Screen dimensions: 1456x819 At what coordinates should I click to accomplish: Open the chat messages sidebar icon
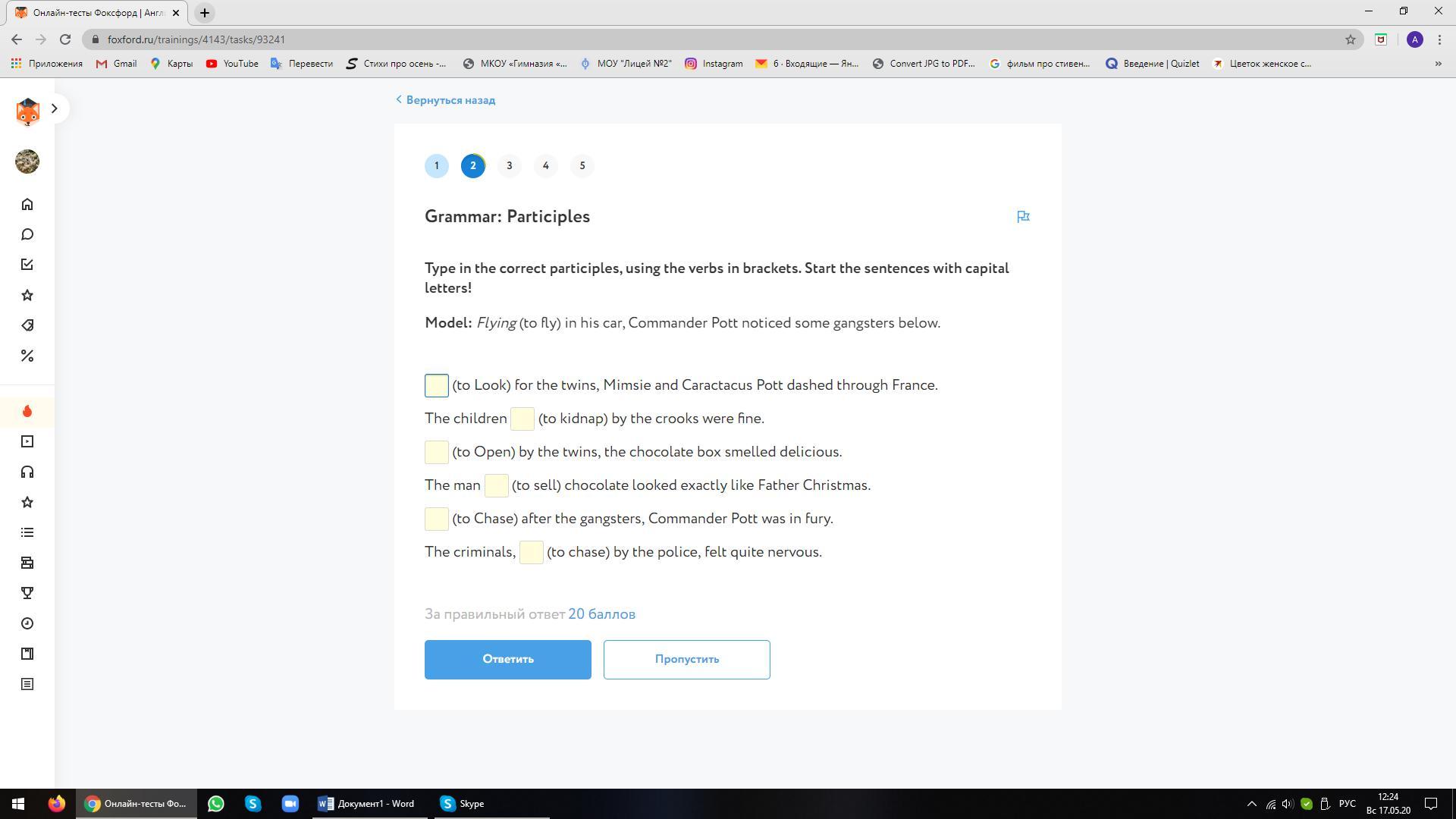point(27,234)
